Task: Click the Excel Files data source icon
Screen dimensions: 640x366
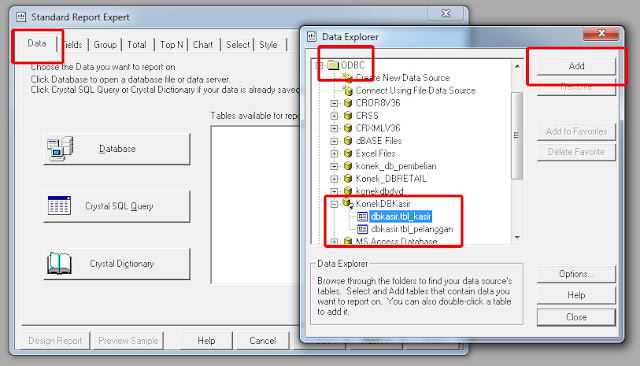Action: [x=348, y=153]
